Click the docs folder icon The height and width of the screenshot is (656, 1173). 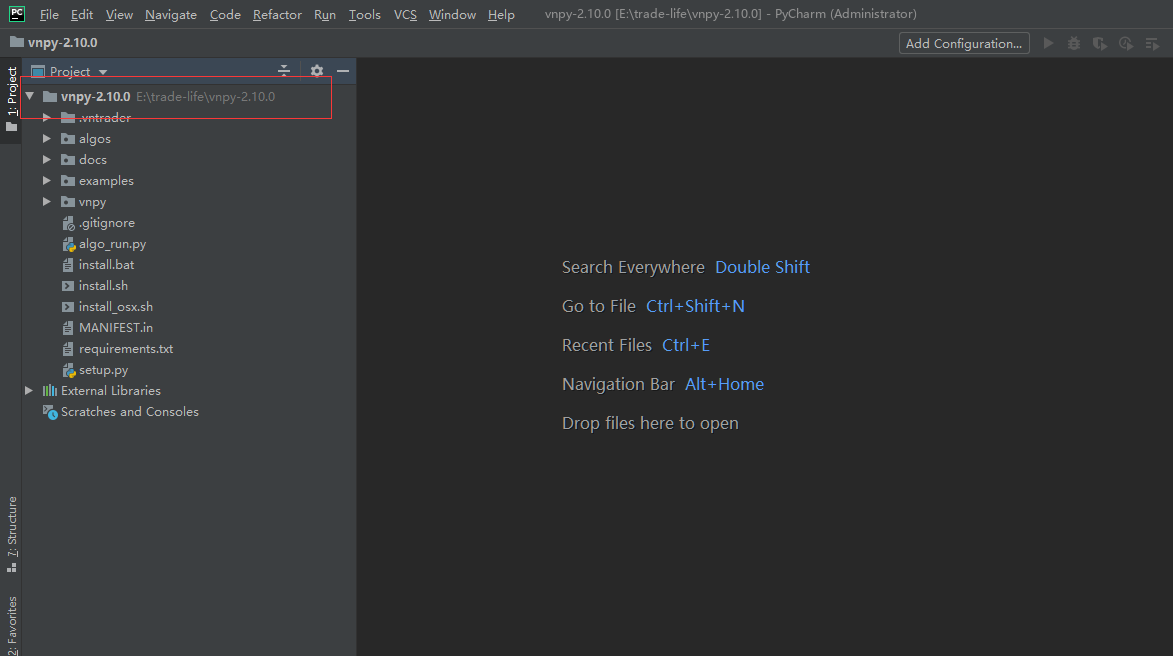point(68,159)
